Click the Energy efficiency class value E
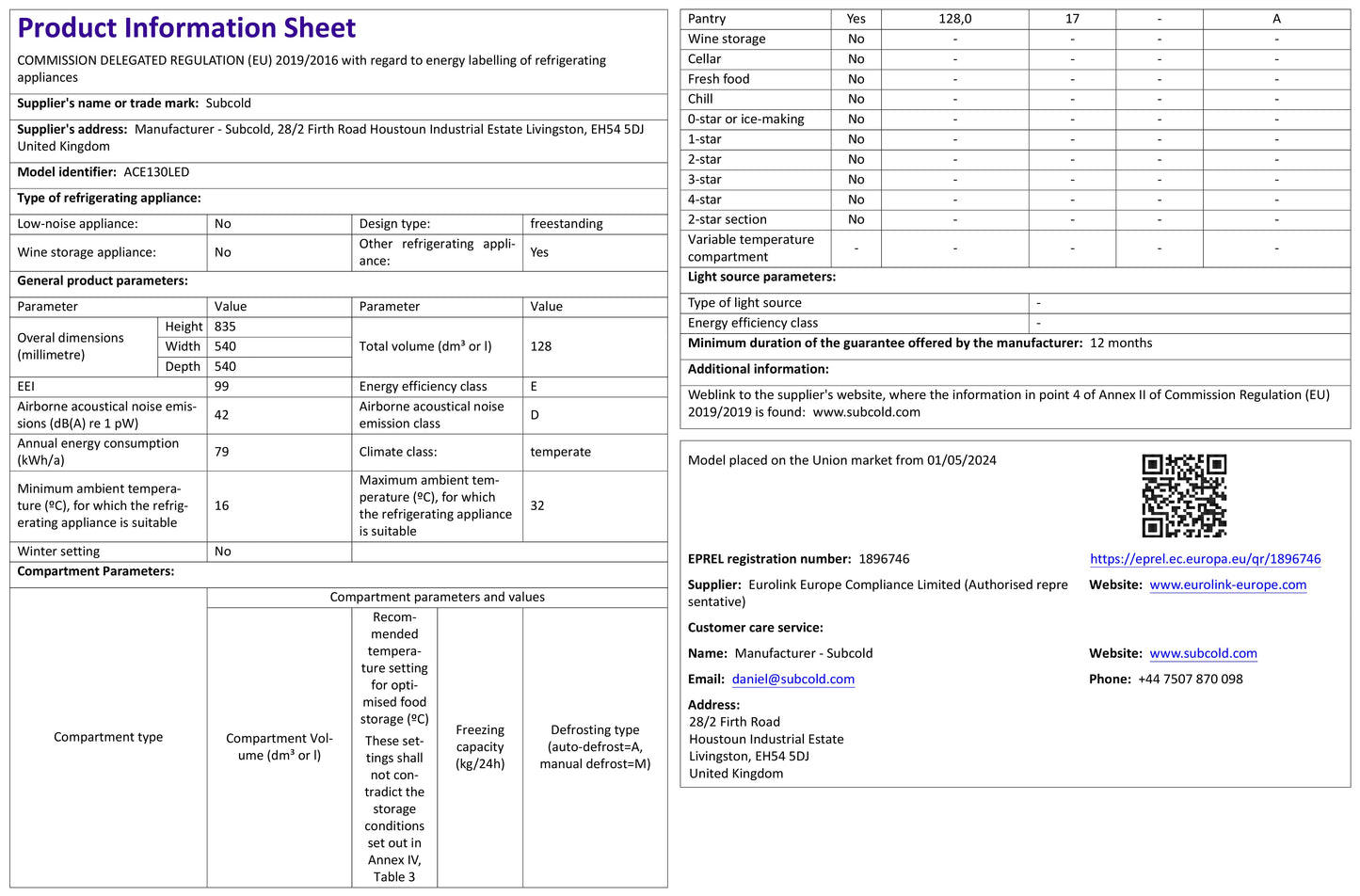 coord(534,387)
